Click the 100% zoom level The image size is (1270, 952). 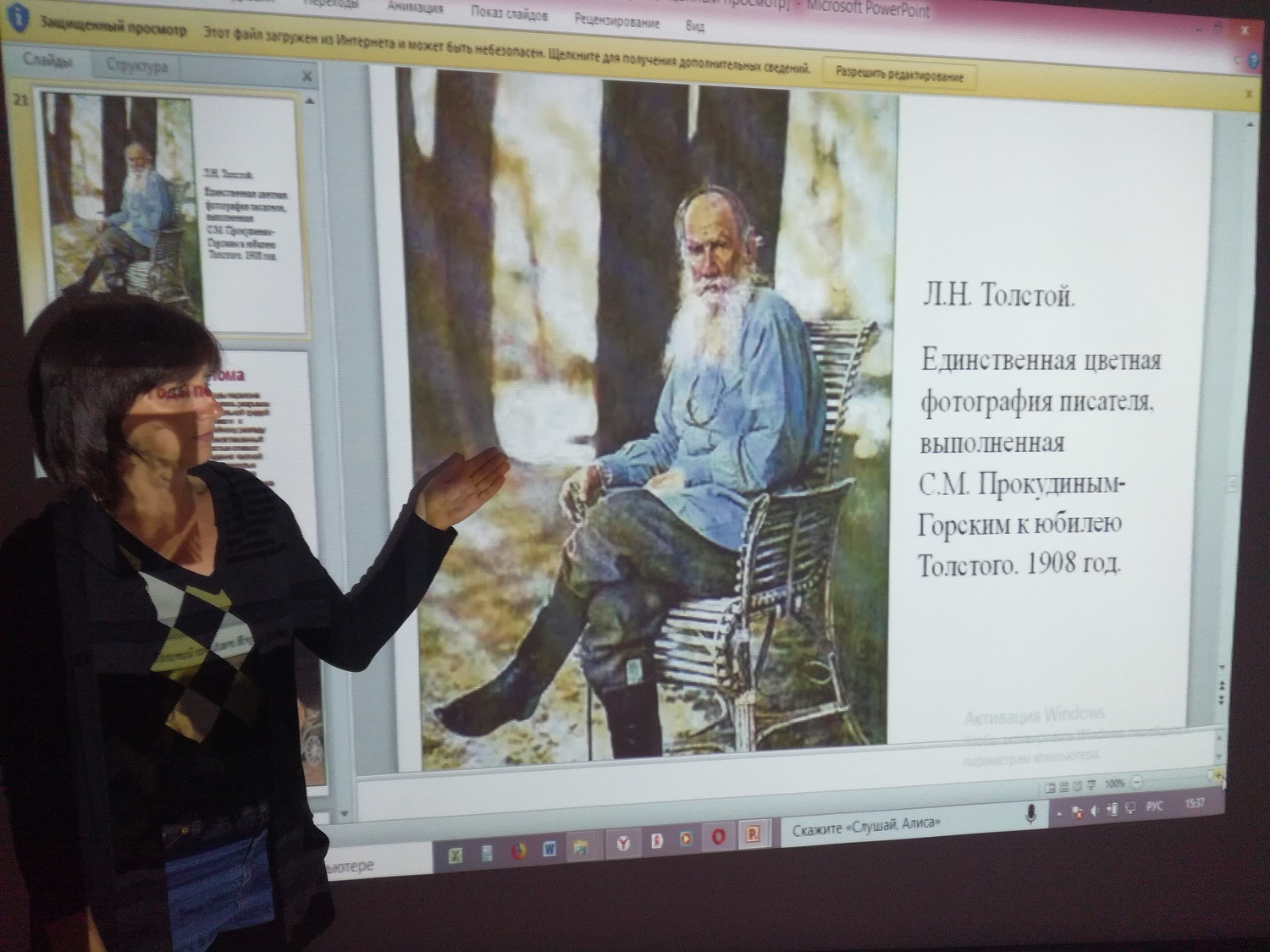pos(1115,784)
